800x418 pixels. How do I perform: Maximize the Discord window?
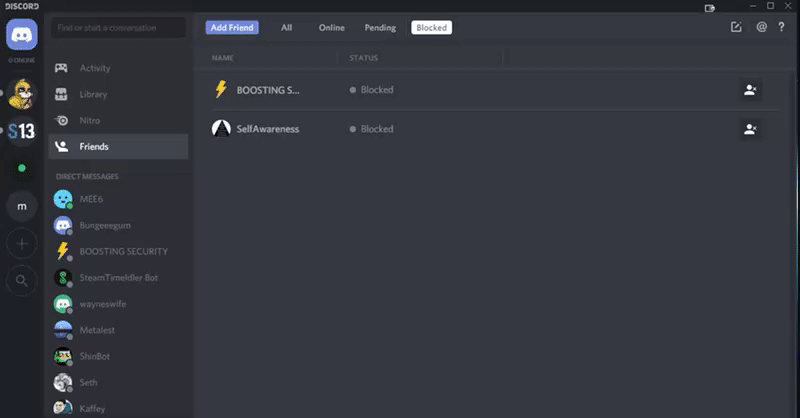pyautogui.click(x=770, y=6)
